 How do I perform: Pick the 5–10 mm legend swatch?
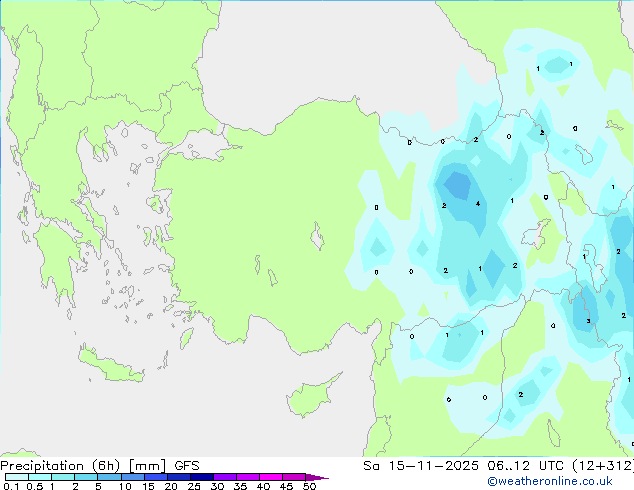(x=109, y=477)
